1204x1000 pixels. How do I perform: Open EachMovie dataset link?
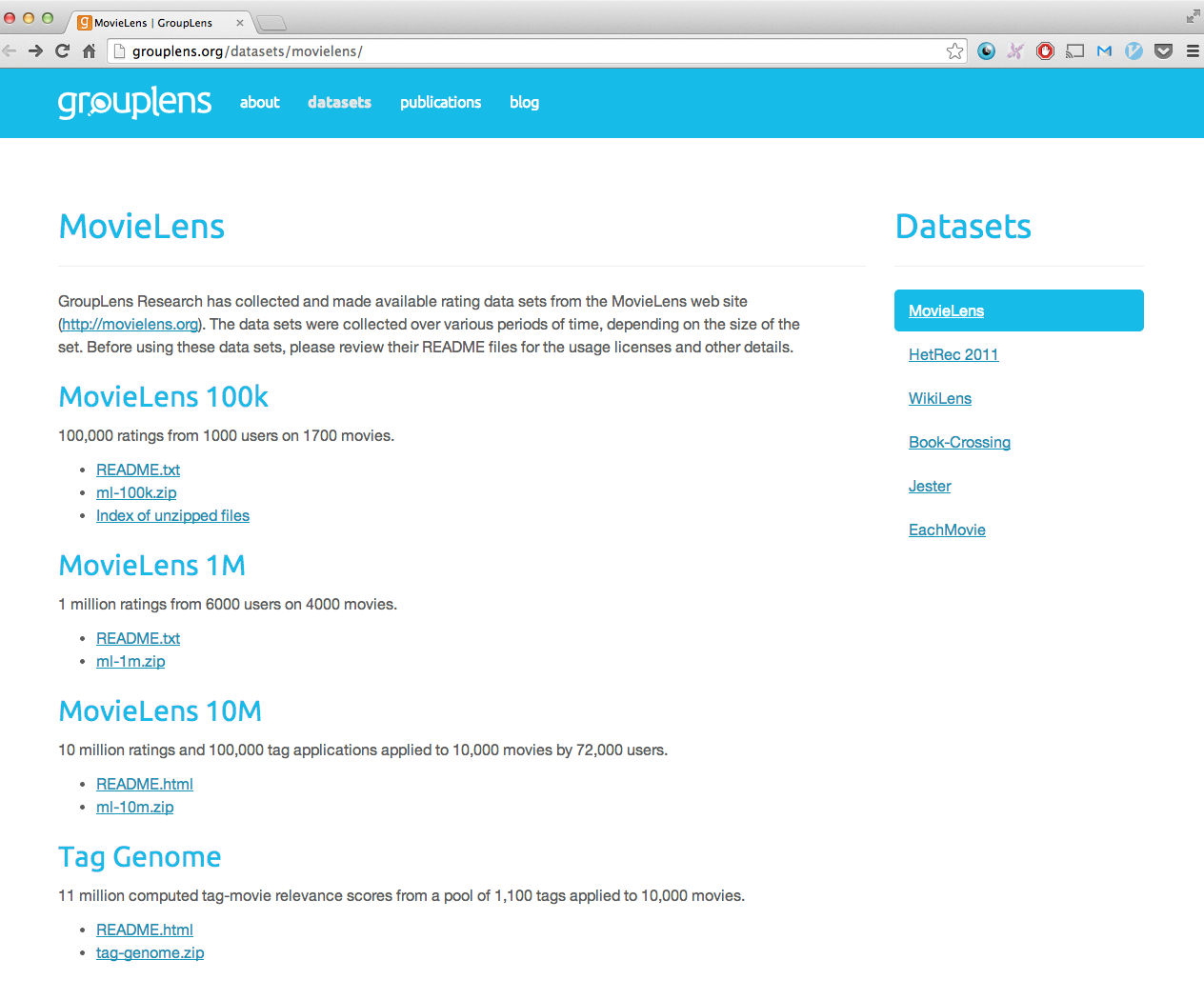[x=947, y=530]
